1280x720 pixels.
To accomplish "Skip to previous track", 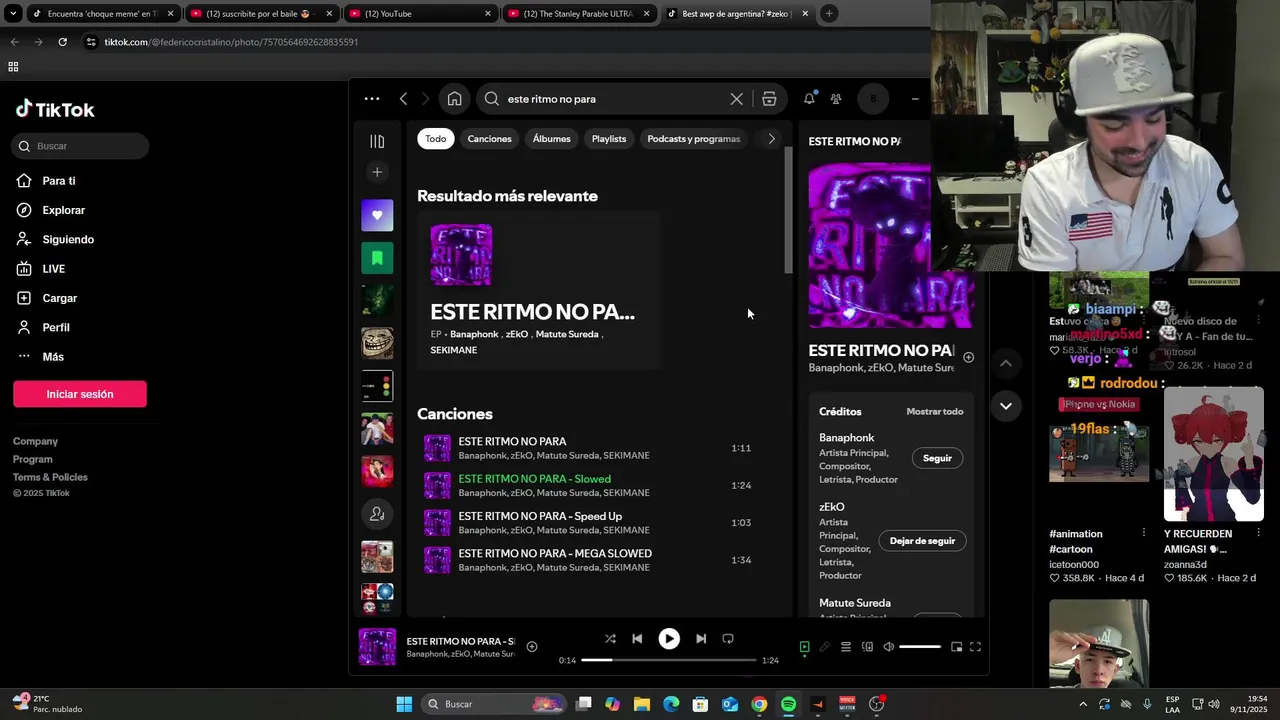I will point(637,639).
